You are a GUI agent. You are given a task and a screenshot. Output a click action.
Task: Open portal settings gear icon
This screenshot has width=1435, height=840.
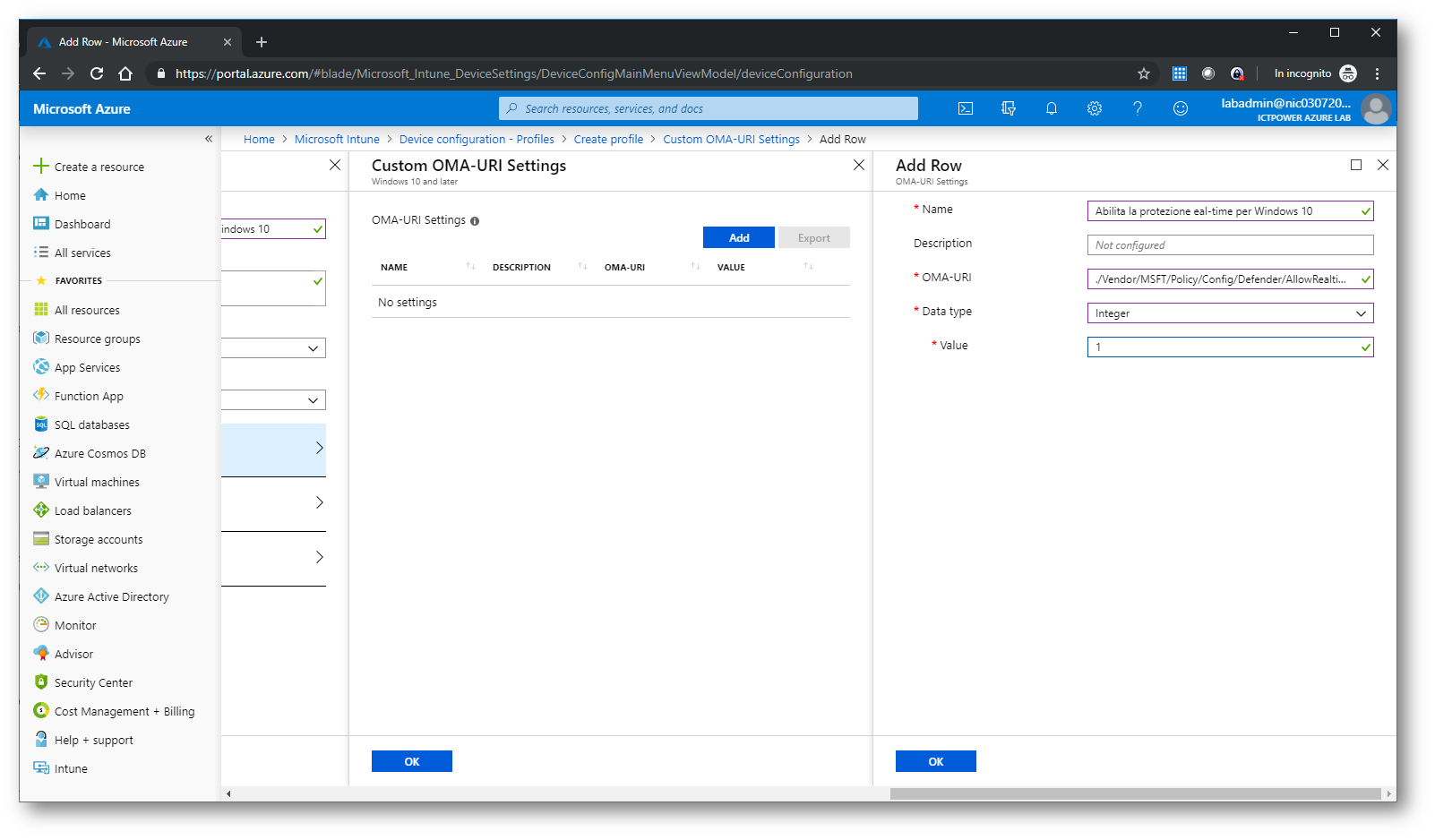(x=1095, y=108)
